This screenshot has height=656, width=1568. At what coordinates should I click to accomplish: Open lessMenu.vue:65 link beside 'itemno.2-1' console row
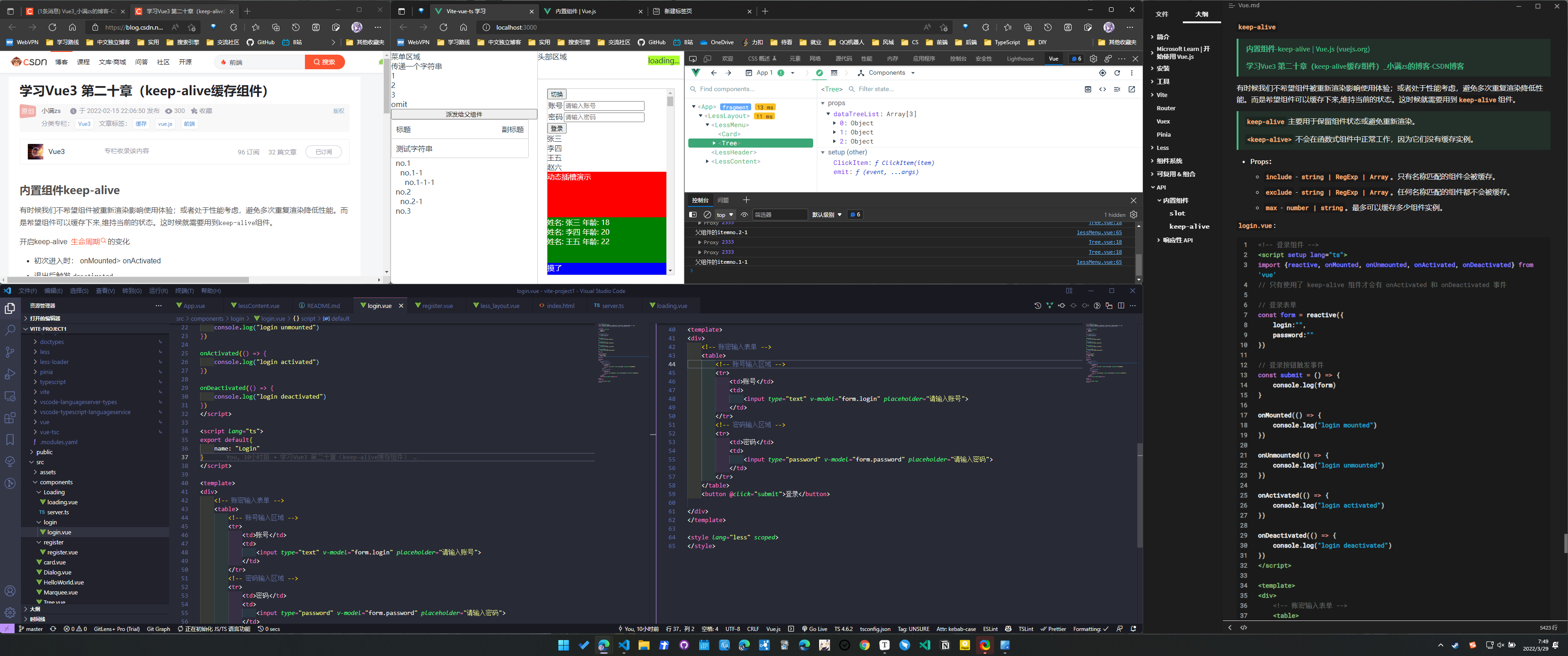coord(1099,232)
